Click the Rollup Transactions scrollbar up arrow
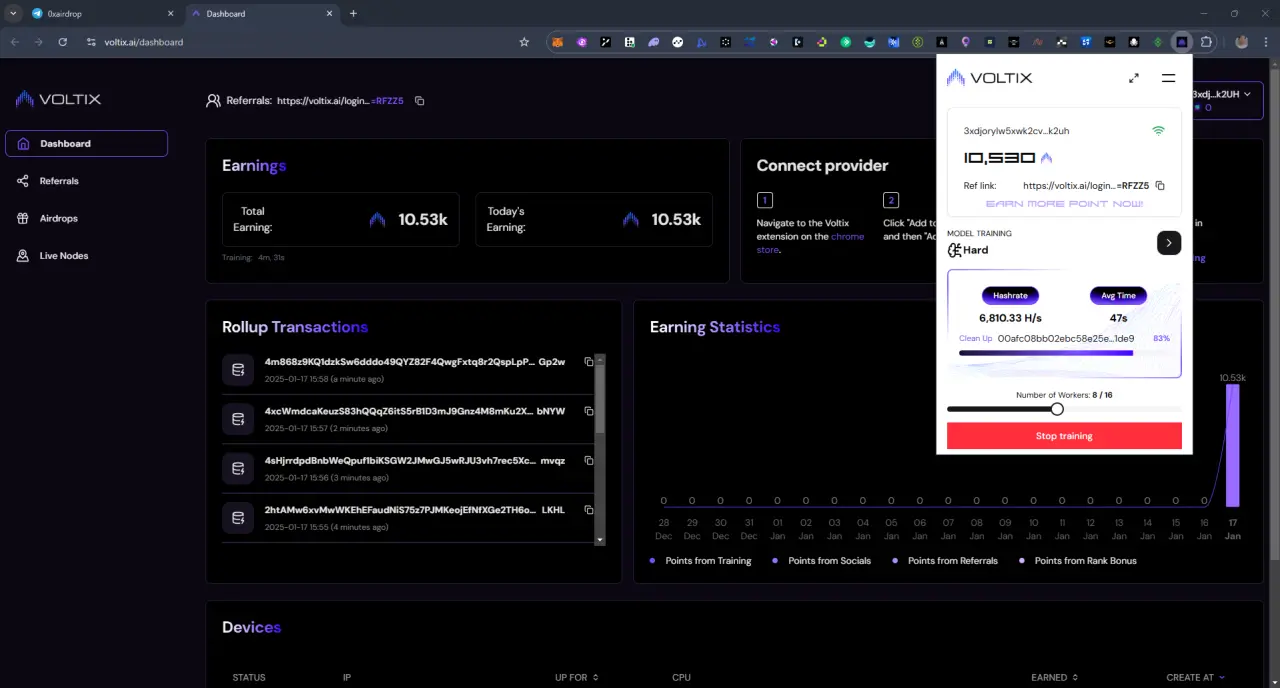This screenshot has height=688, width=1280. (600, 359)
